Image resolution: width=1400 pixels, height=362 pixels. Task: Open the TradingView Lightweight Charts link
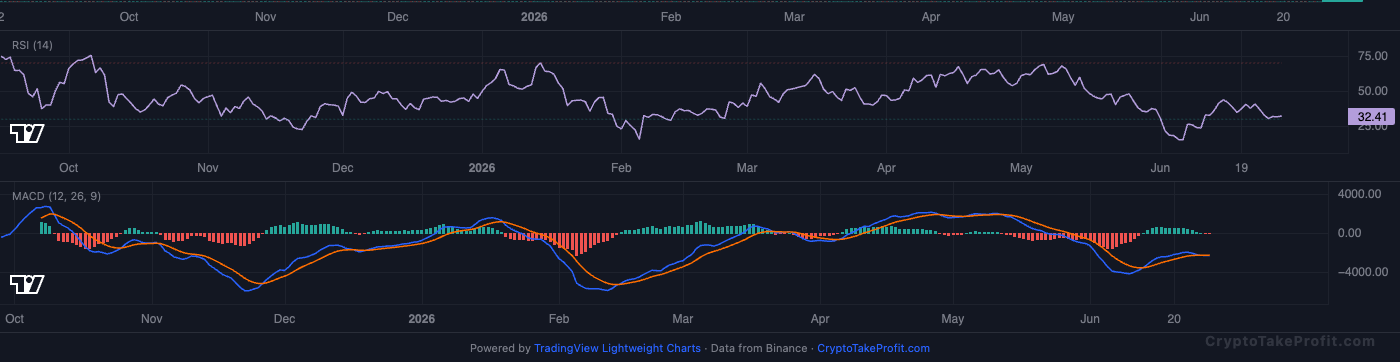coord(617,348)
